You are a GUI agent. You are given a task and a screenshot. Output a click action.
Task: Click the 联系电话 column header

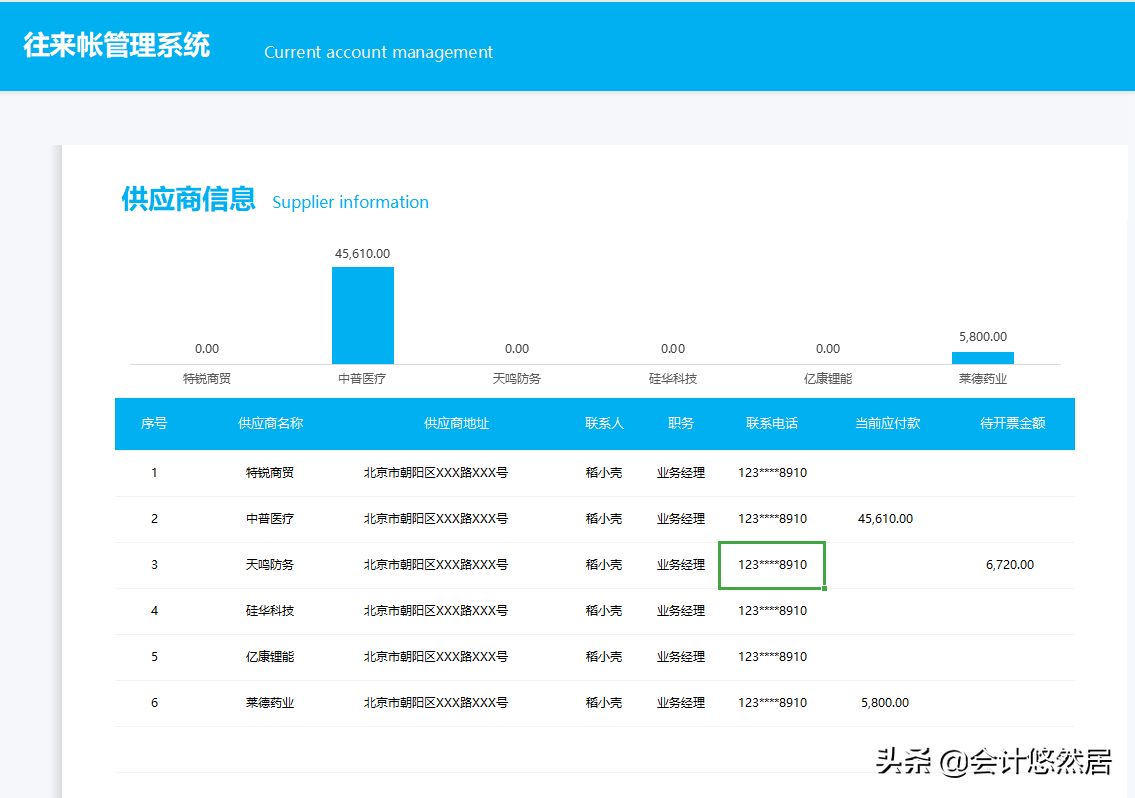pyautogui.click(x=772, y=423)
